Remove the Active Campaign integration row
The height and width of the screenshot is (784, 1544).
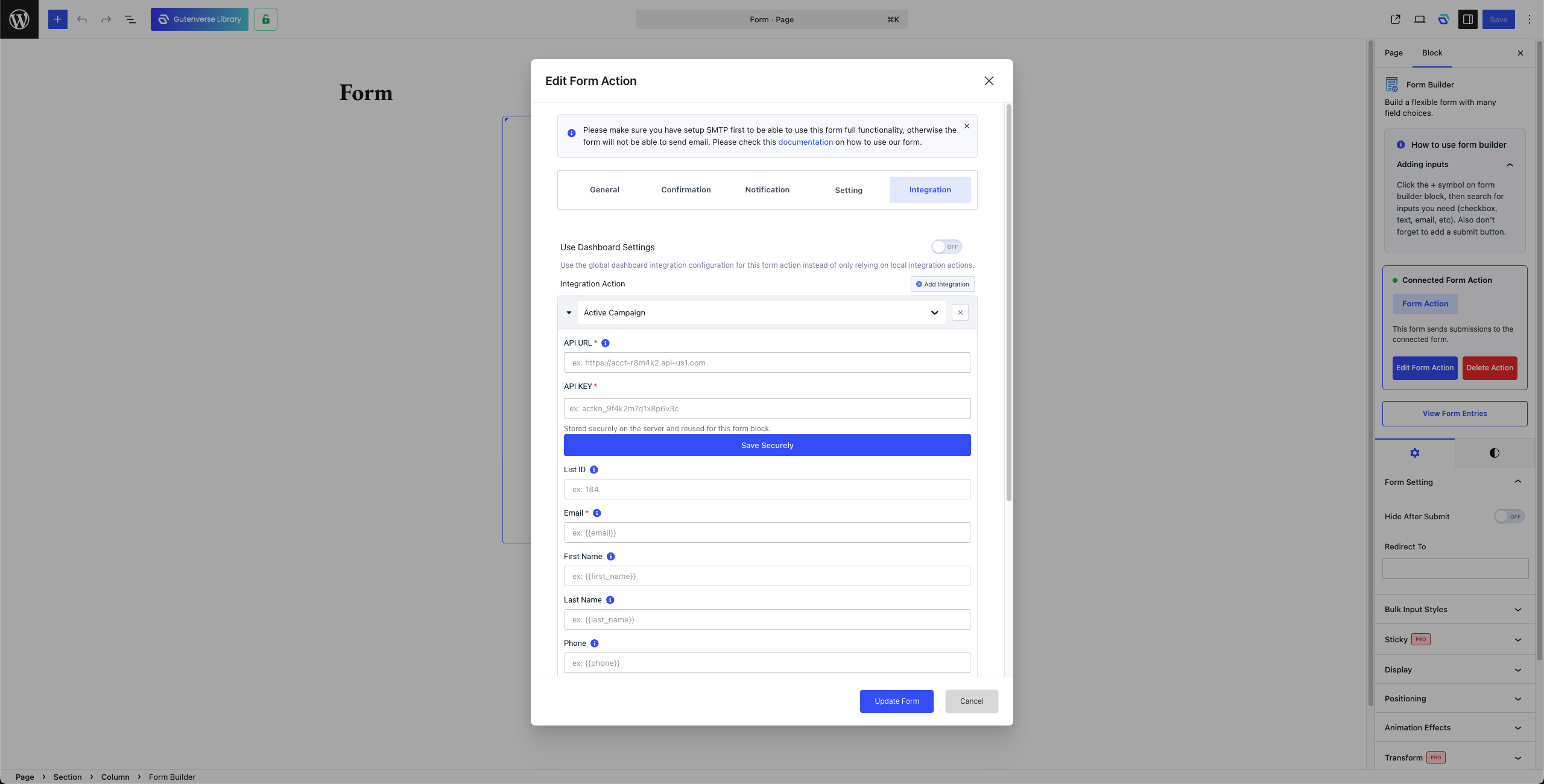(x=960, y=312)
